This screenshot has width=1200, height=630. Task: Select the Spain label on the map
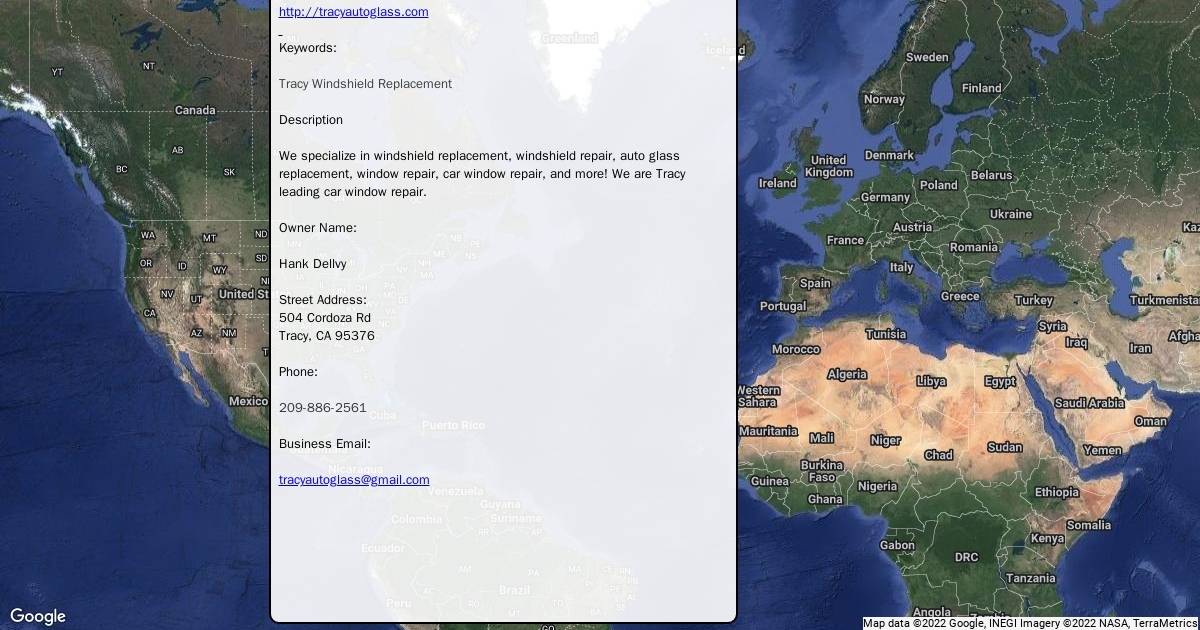tap(815, 283)
